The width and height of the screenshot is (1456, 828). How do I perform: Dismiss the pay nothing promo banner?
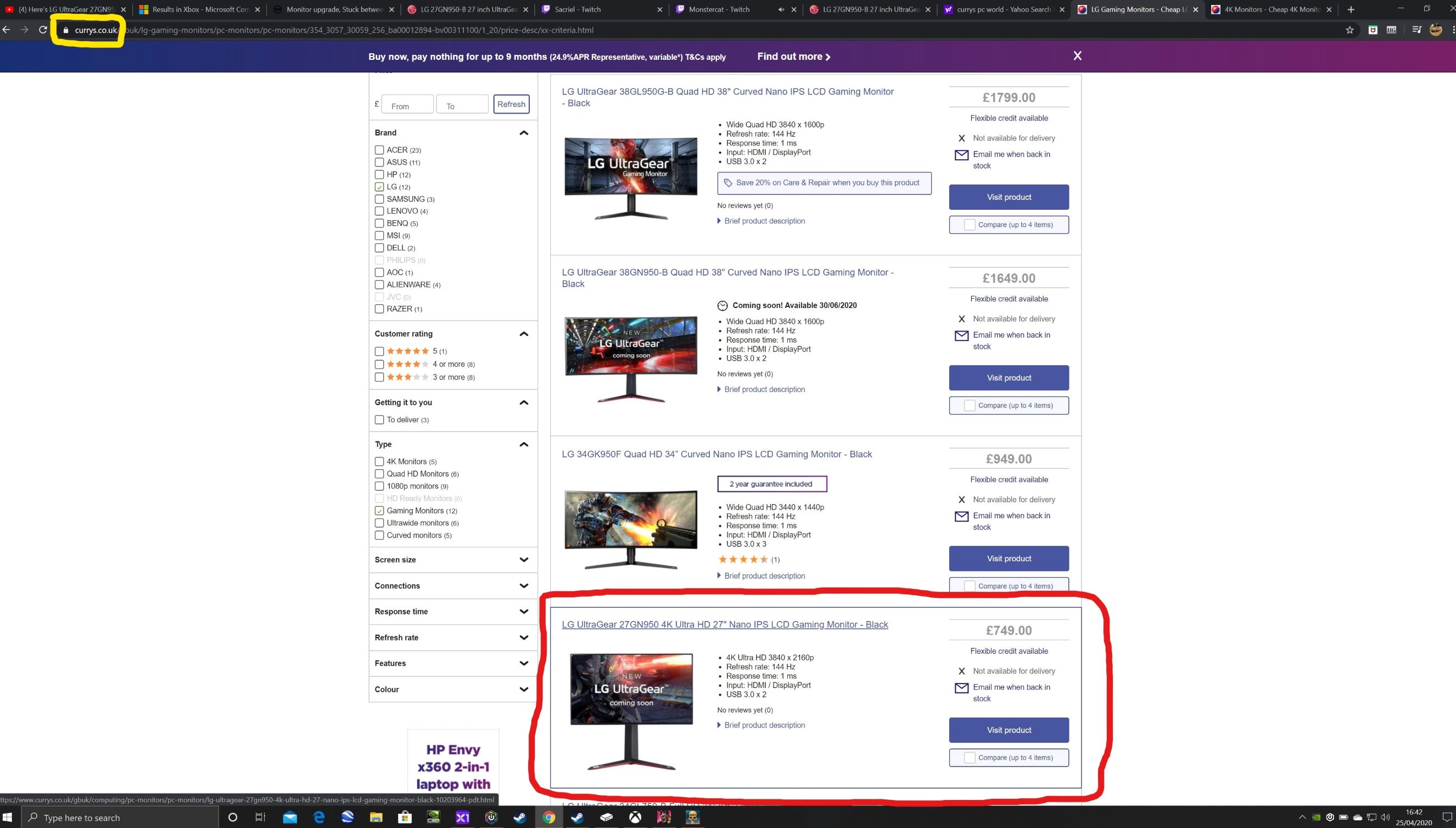[1077, 56]
